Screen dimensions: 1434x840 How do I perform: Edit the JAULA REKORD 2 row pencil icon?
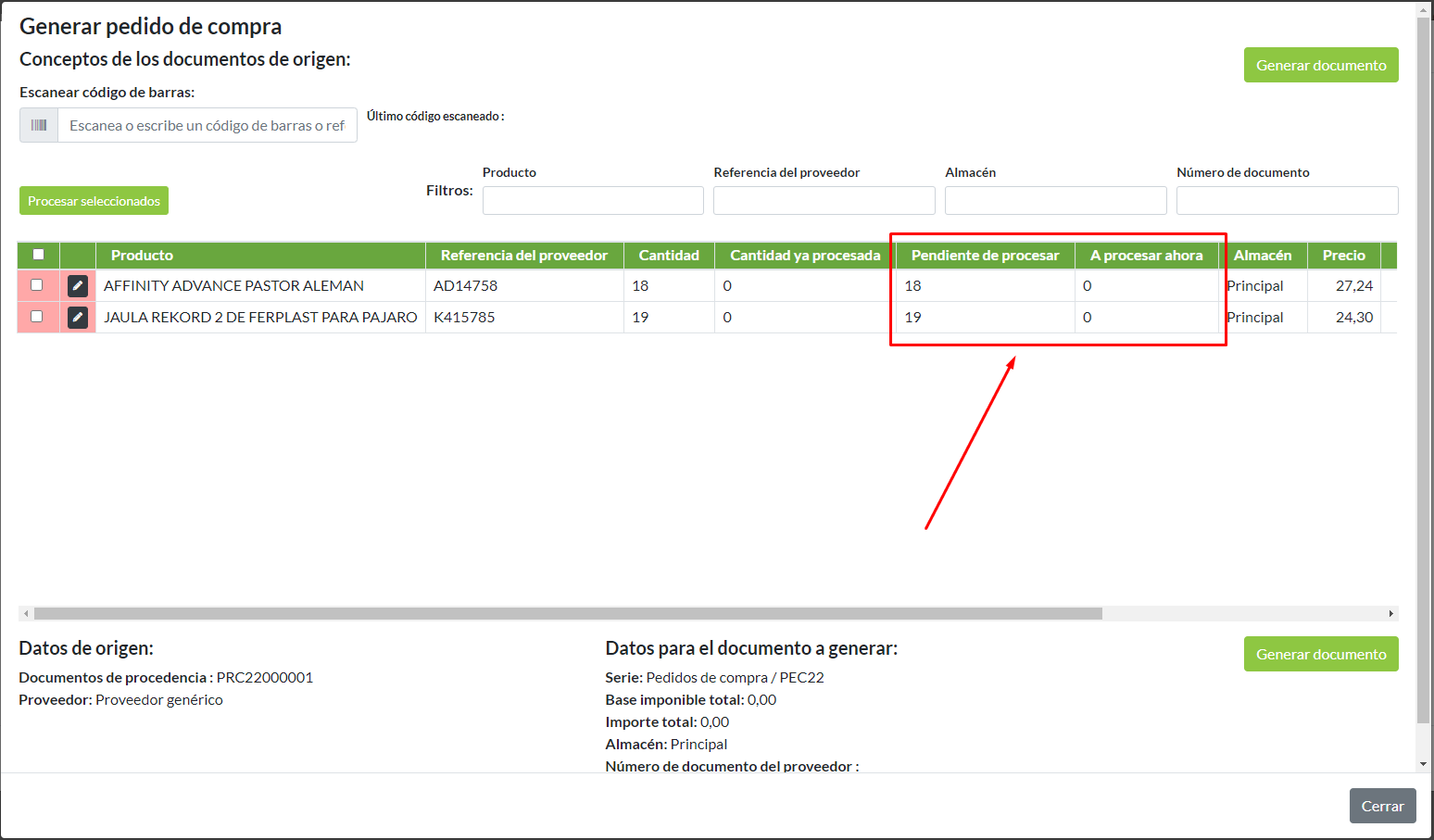[78, 318]
